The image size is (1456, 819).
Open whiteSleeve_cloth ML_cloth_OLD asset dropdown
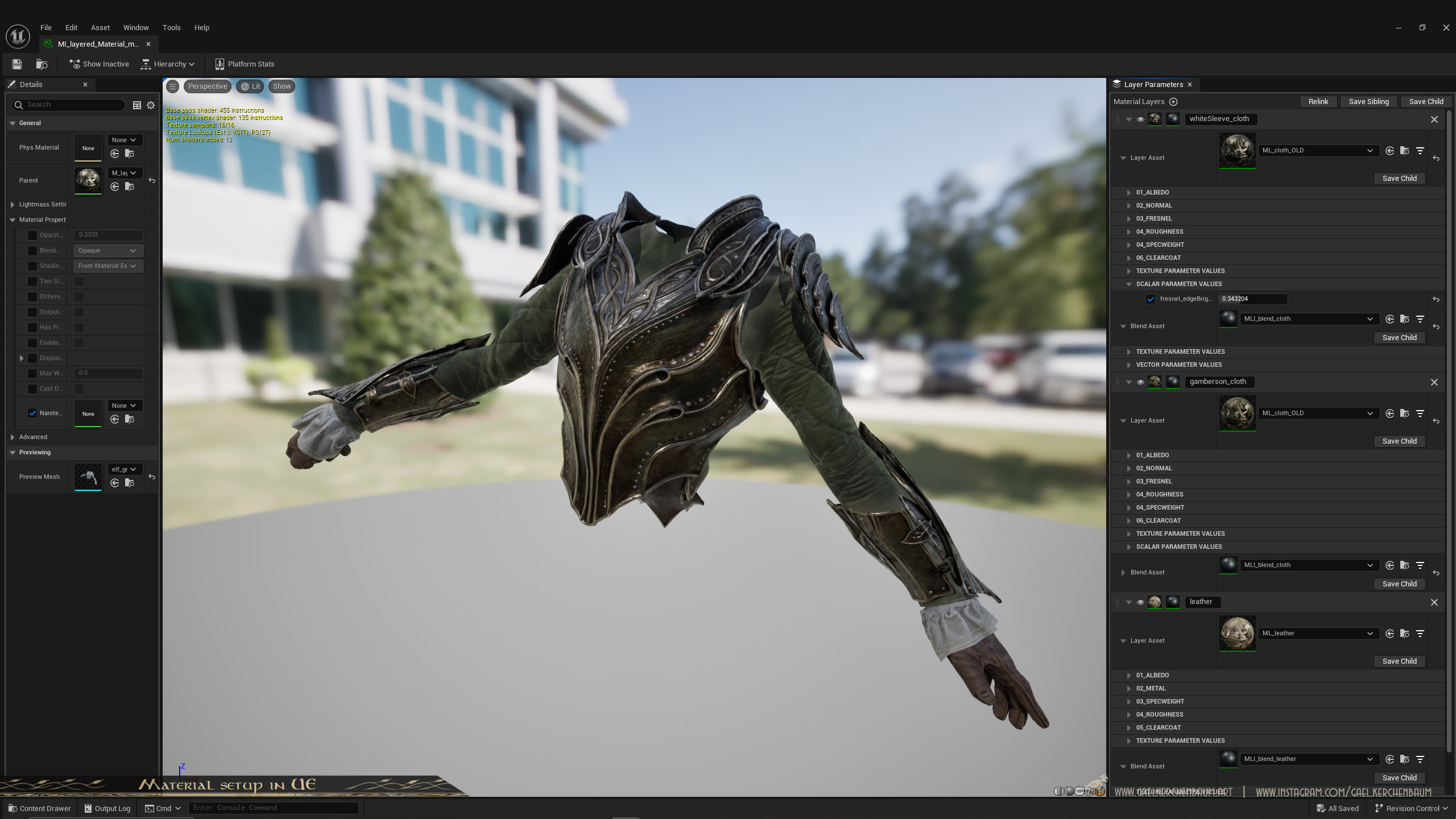click(1318, 151)
